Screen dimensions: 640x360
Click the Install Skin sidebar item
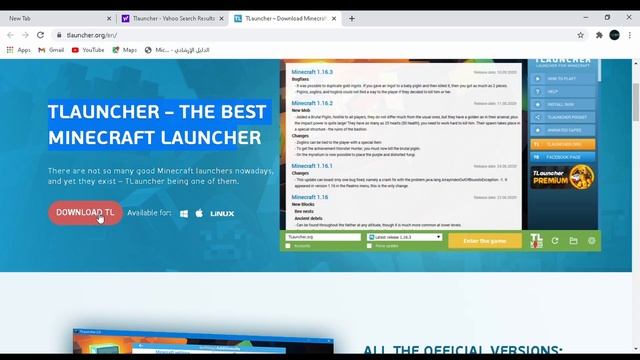(562, 104)
